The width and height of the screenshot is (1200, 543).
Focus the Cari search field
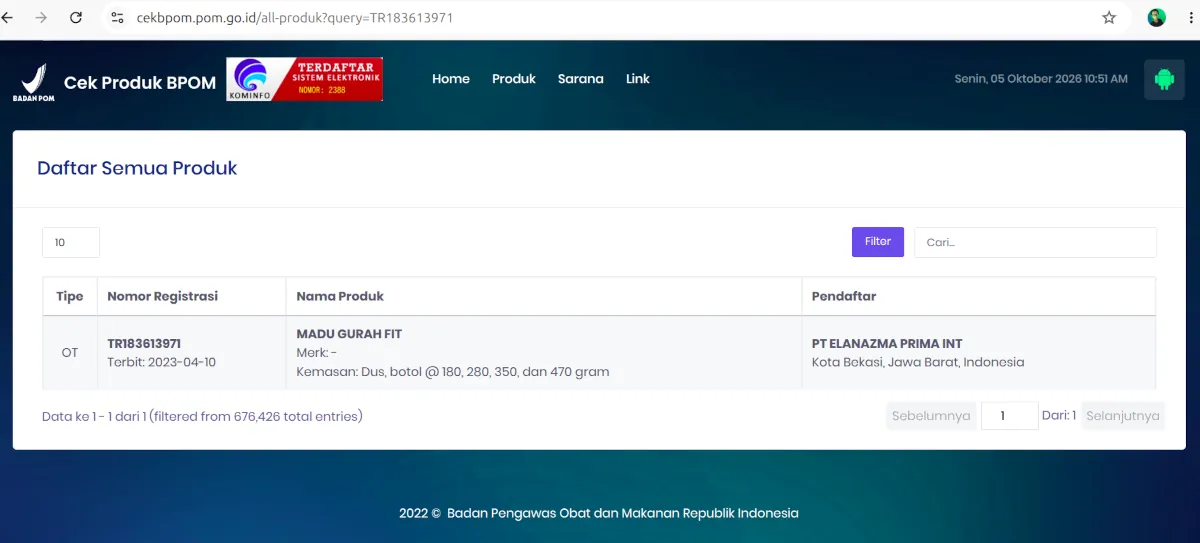[1035, 242]
